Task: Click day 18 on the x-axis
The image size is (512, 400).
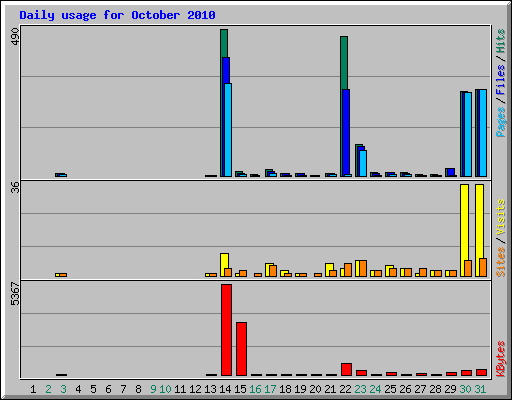Action: pyautogui.click(x=285, y=389)
